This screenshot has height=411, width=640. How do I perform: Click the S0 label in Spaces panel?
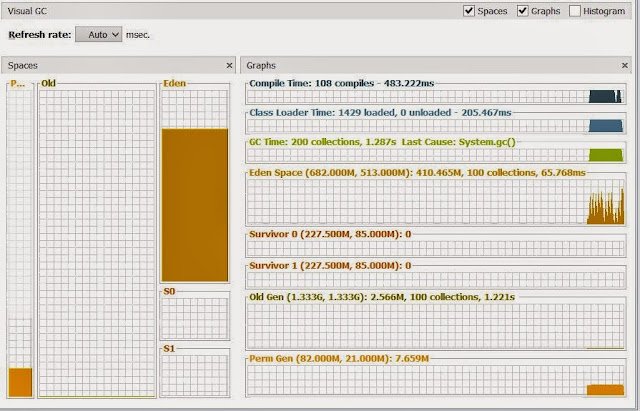click(x=169, y=291)
